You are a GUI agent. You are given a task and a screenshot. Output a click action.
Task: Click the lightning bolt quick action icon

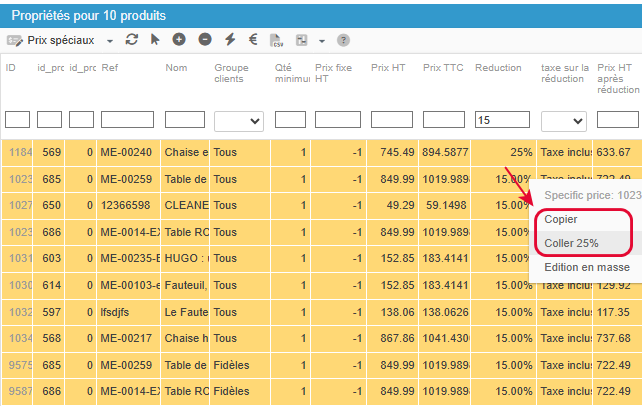coord(230,40)
